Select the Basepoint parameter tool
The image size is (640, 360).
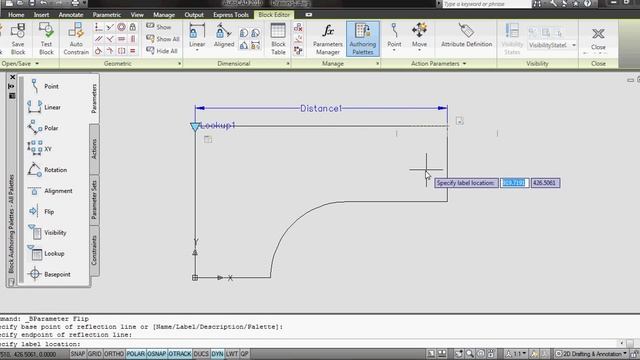[49, 274]
